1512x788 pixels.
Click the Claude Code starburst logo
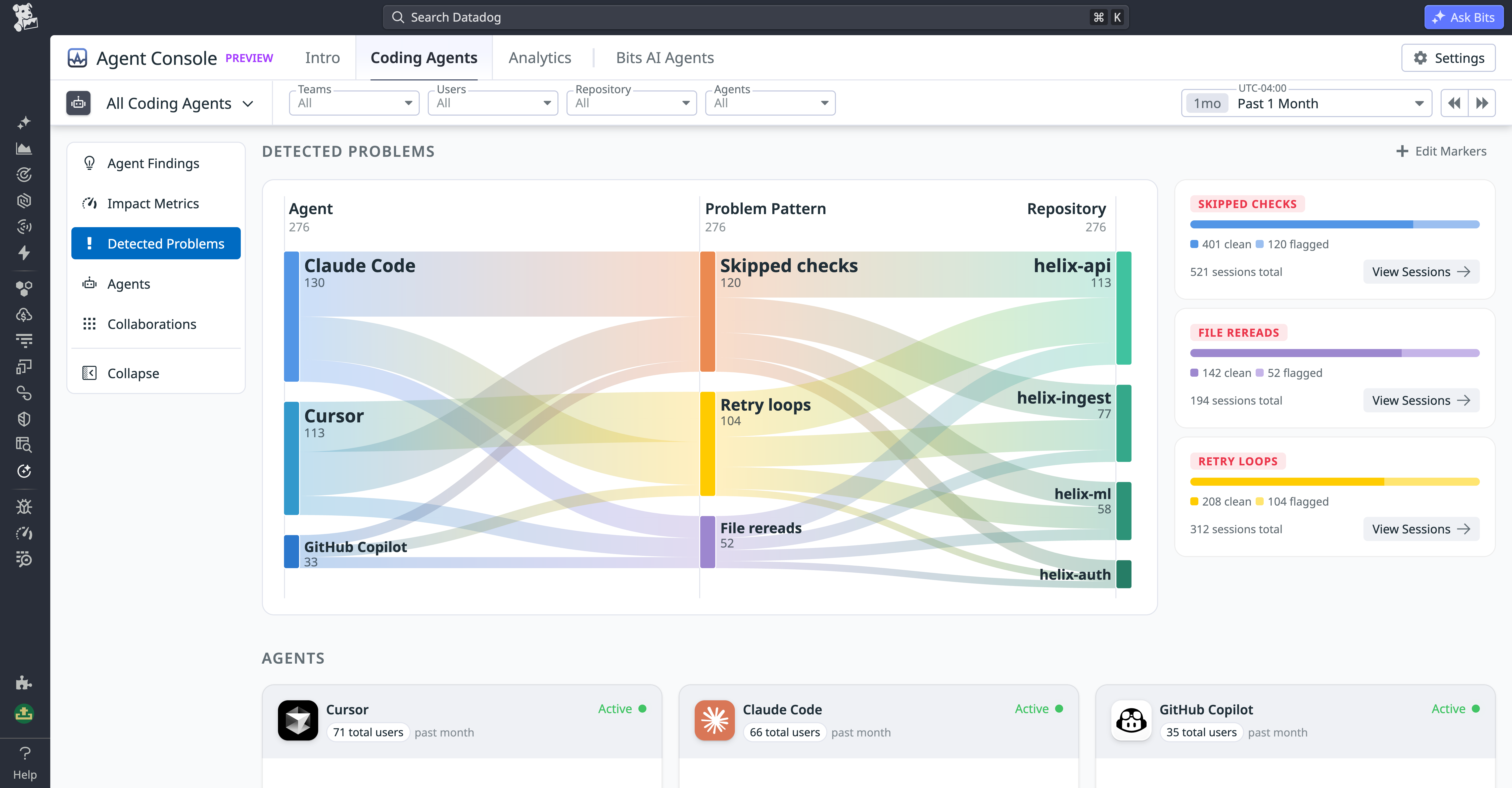(x=715, y=720)
